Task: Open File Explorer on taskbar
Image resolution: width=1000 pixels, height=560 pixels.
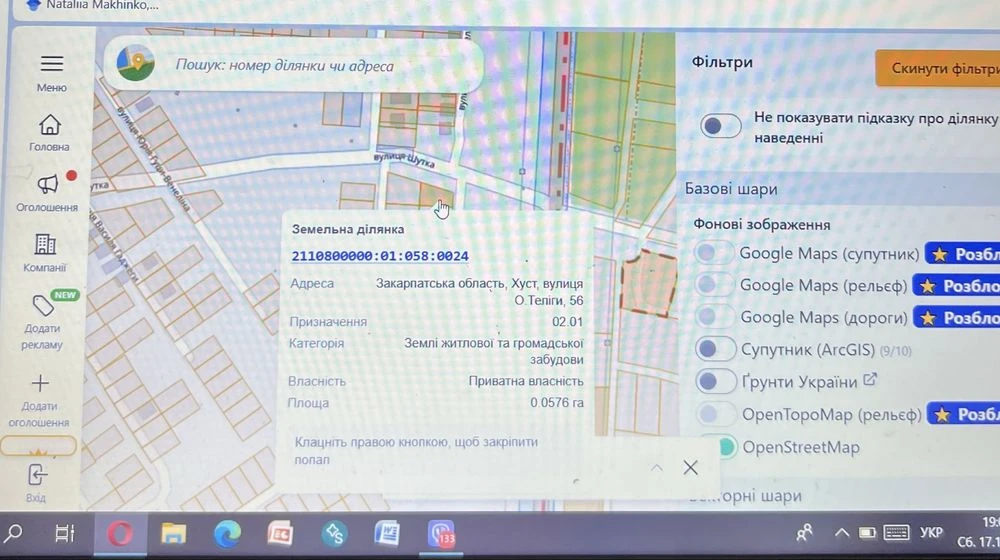Action: (173, 534)
